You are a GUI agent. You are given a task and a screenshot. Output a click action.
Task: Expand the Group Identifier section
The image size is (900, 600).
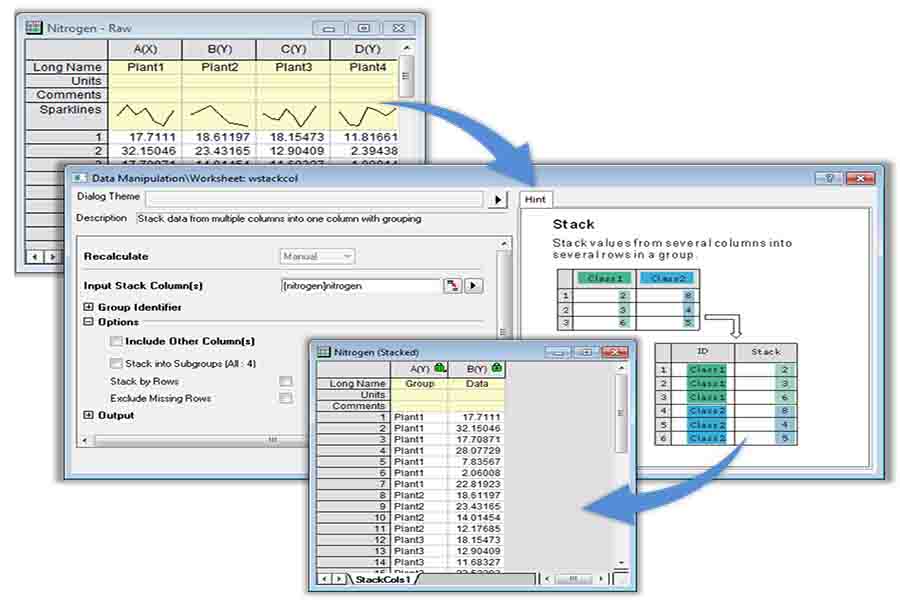click(88, 307)
